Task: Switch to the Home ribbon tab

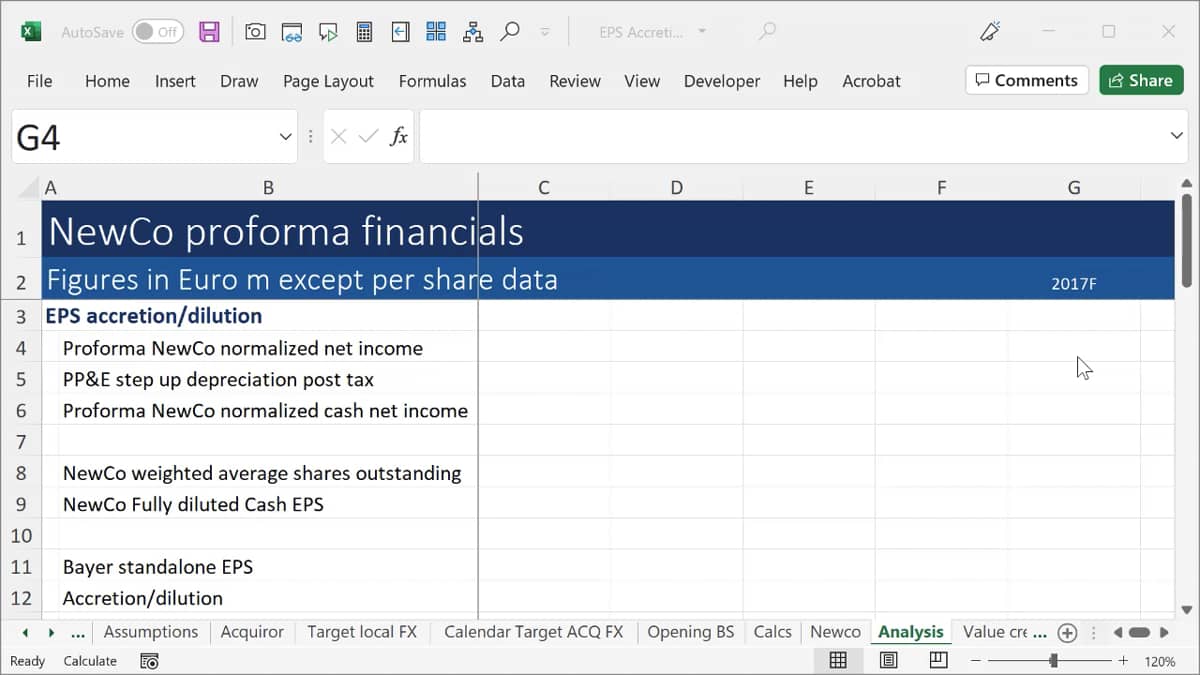Action: [x=107, y=81]
